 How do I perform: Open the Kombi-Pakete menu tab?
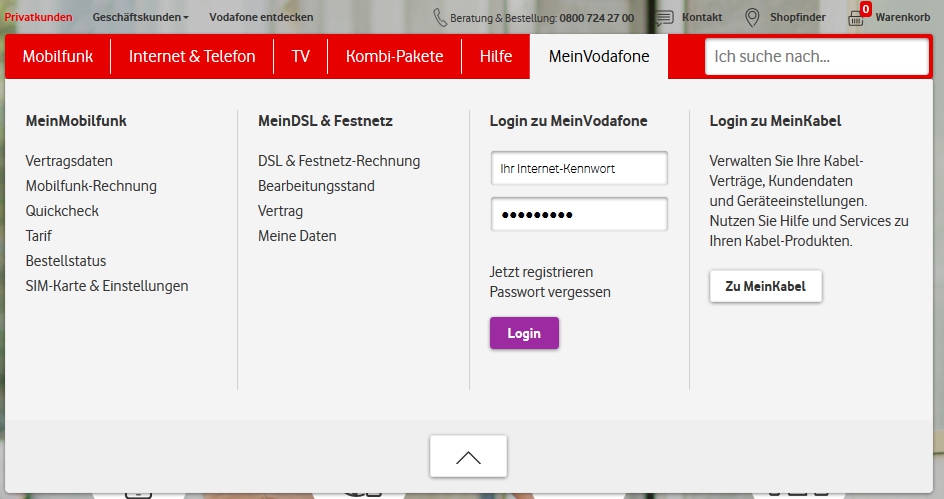(x=394, y=57)
